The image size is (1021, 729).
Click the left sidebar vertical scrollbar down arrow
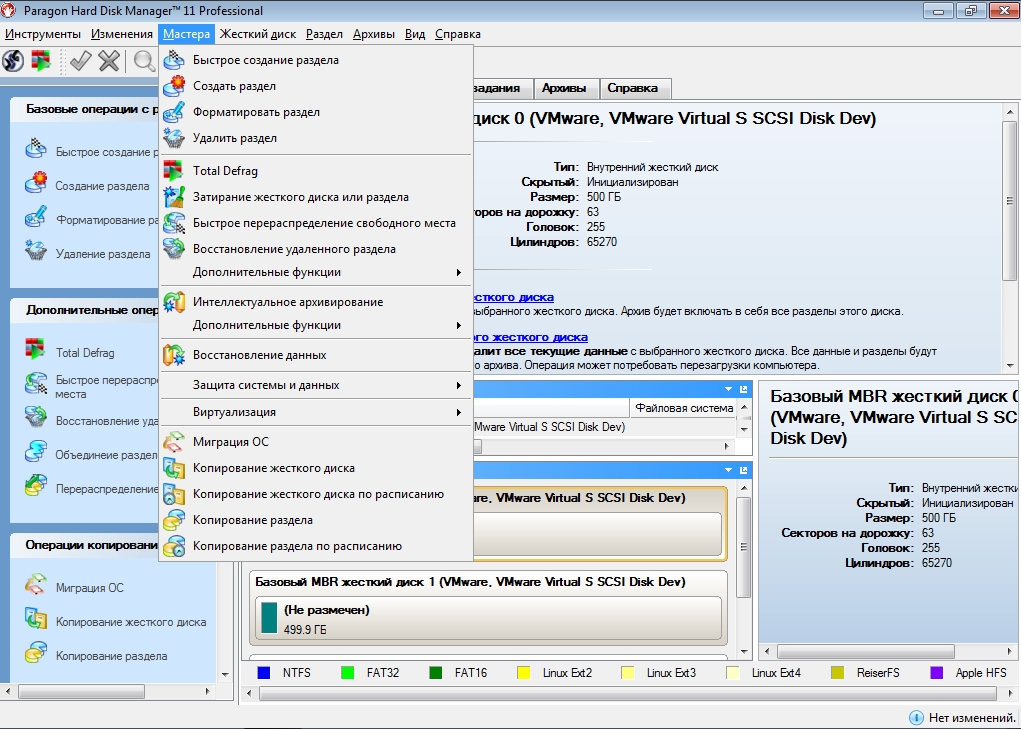click(225, 674)
